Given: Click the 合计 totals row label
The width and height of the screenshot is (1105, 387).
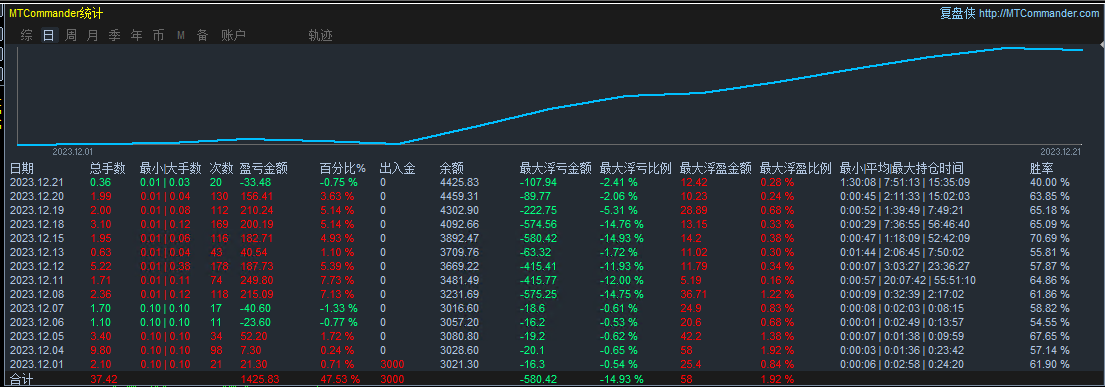Looking at the screenshot, I should coord(21,379).
